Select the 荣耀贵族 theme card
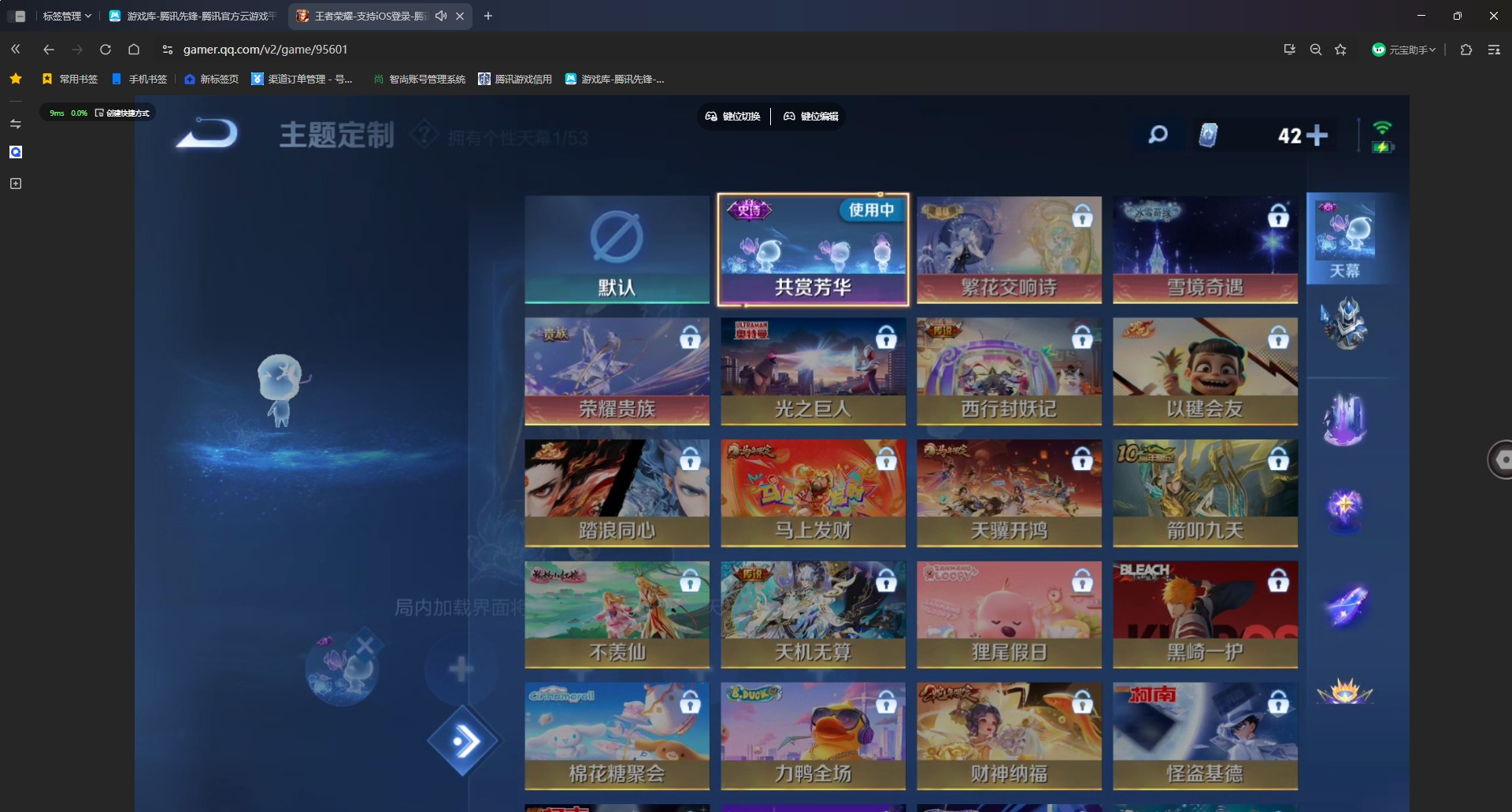Viewport: 1512px width, 812px height. tap(617, 372)
